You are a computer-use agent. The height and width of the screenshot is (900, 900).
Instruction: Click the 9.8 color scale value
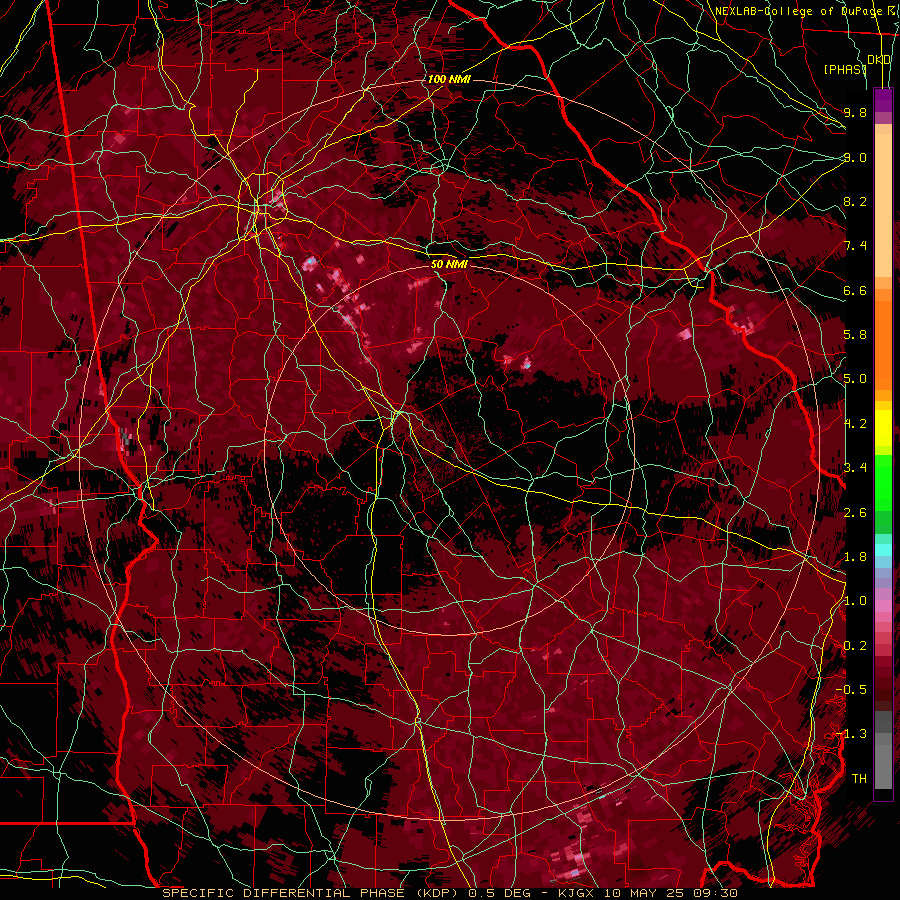click(x=855, y=112)
